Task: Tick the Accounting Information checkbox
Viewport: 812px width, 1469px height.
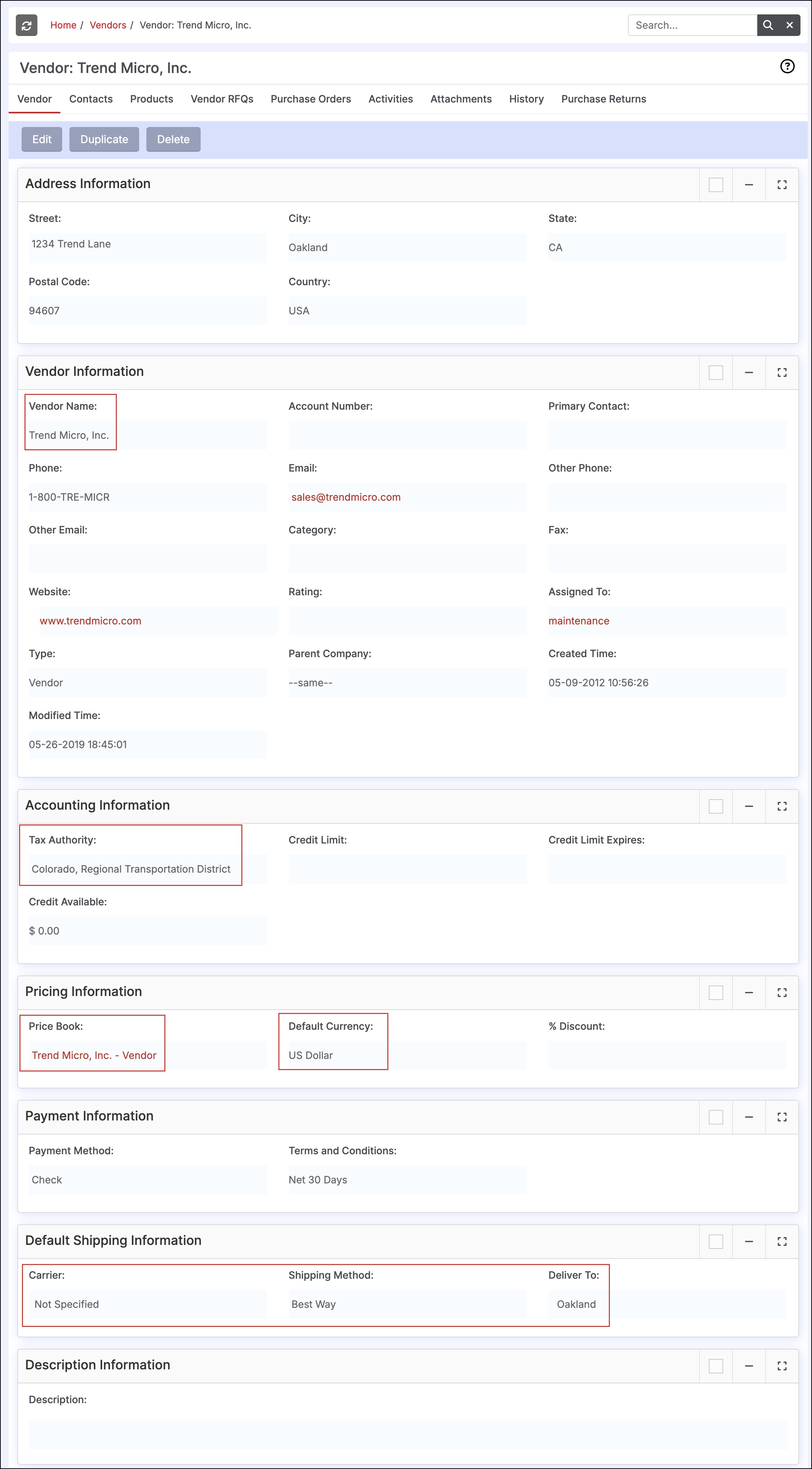Action: (x=716, y=806)
